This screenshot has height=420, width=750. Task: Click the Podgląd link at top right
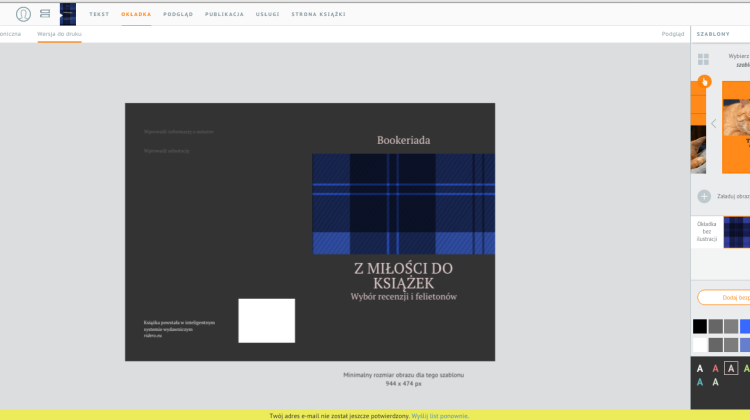point(673,34)
